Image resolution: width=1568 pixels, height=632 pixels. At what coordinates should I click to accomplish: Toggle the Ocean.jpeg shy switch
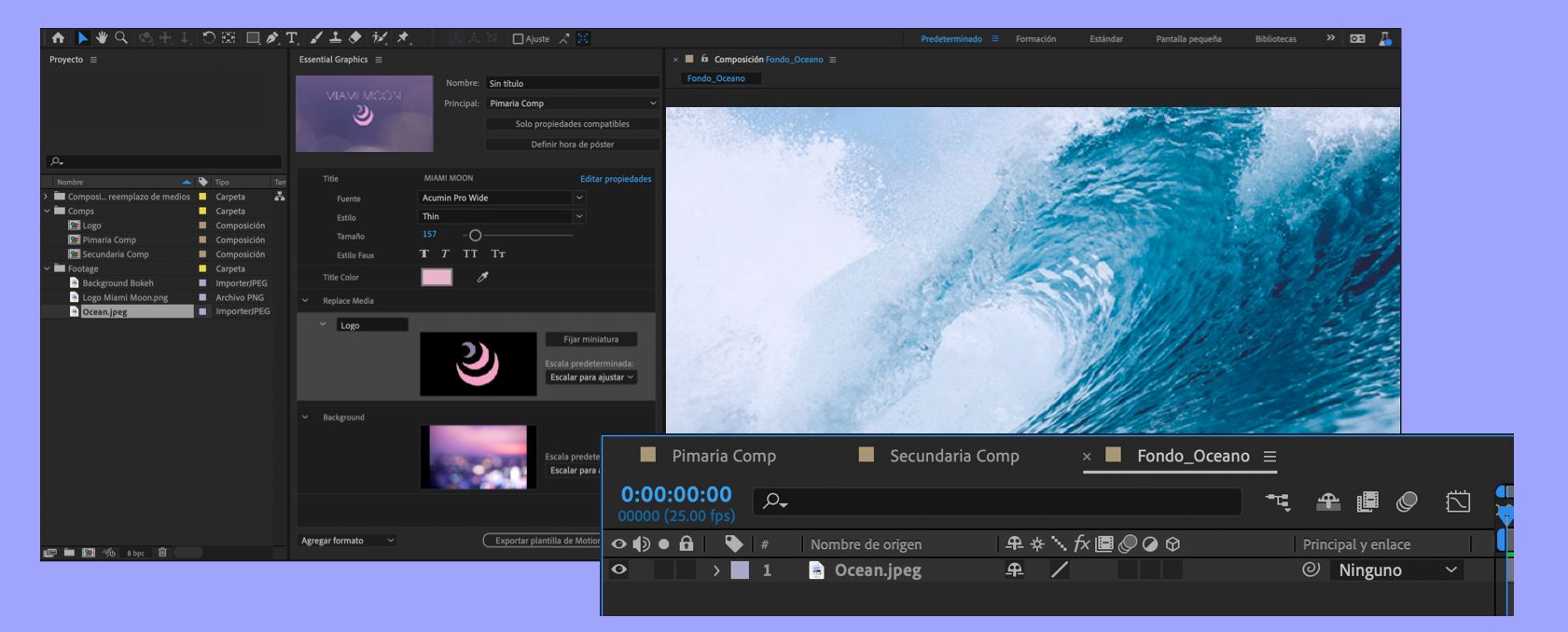coord(1014,570)
